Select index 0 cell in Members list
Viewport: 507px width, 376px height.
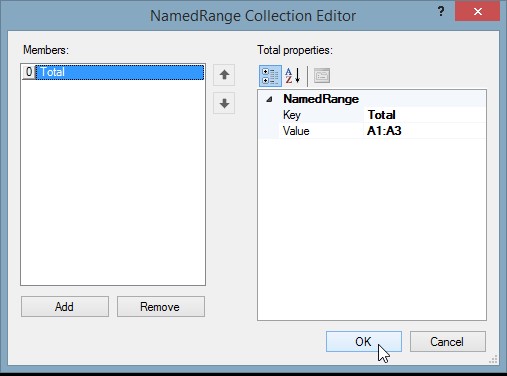coord(29,72)
